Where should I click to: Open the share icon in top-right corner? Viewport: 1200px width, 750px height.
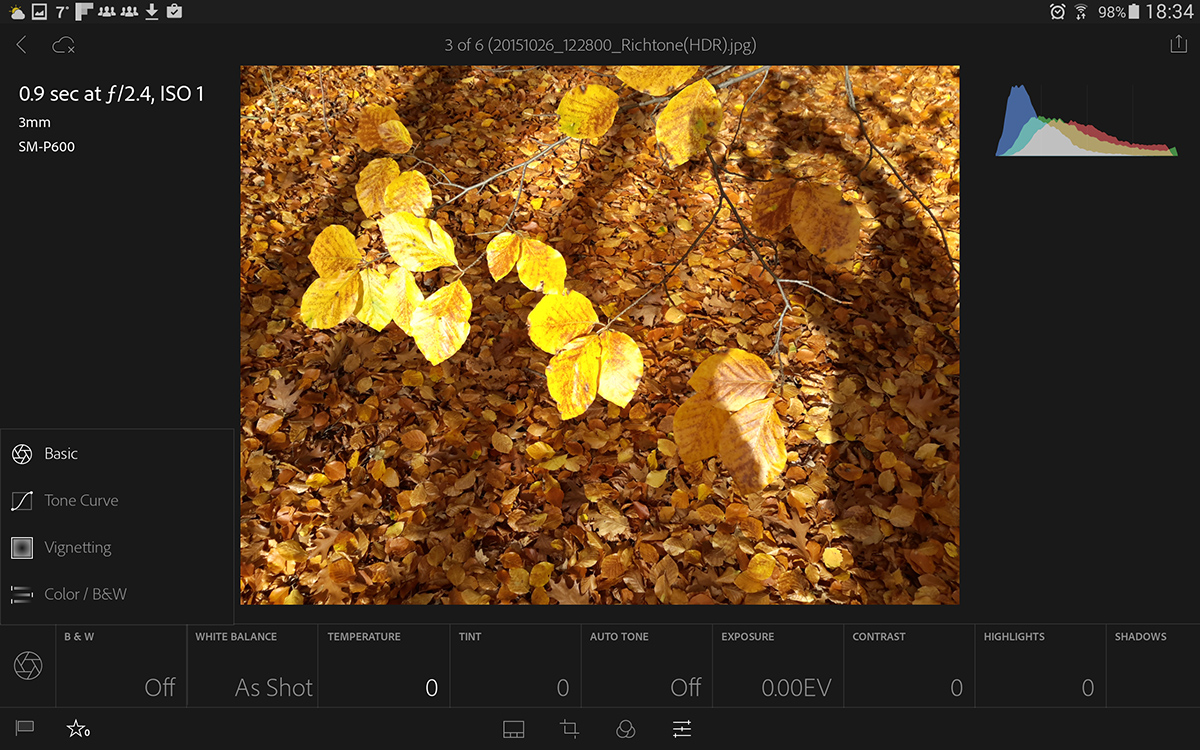(x=1177, y=44)
